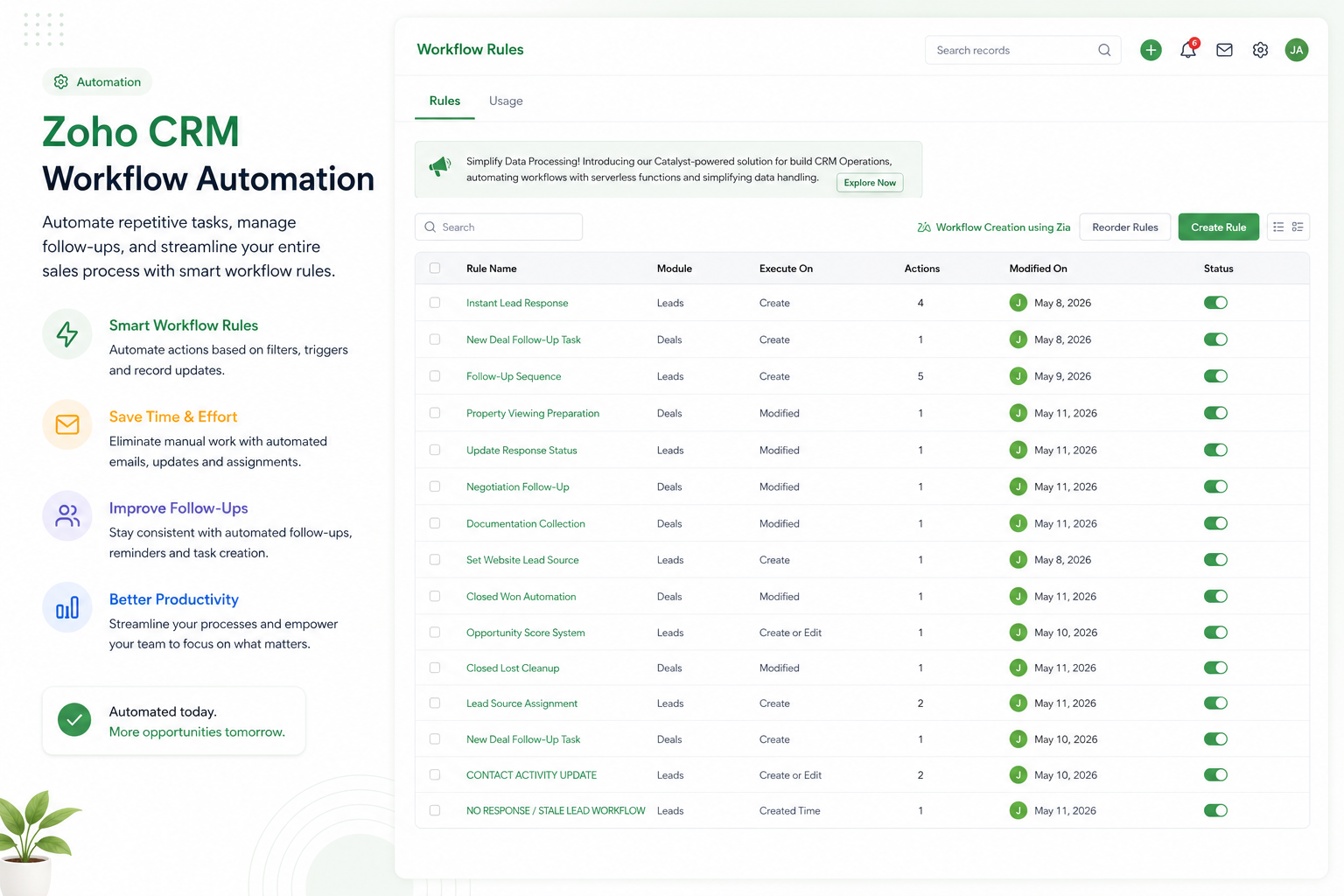Open the NO RESPONSE / STALE LEAD WORKFLOW rule

[556, 811]
